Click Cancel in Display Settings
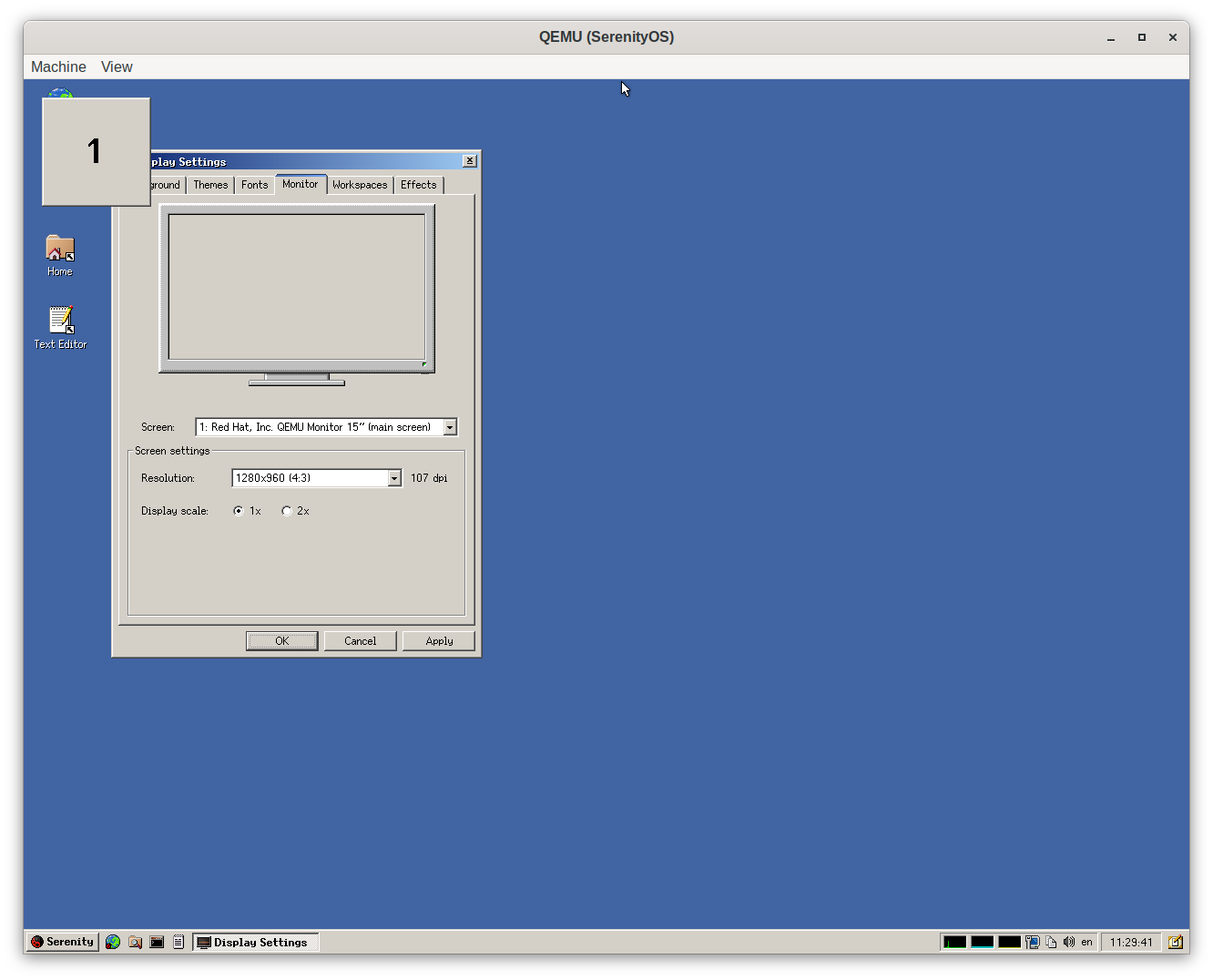 [360, 641]
